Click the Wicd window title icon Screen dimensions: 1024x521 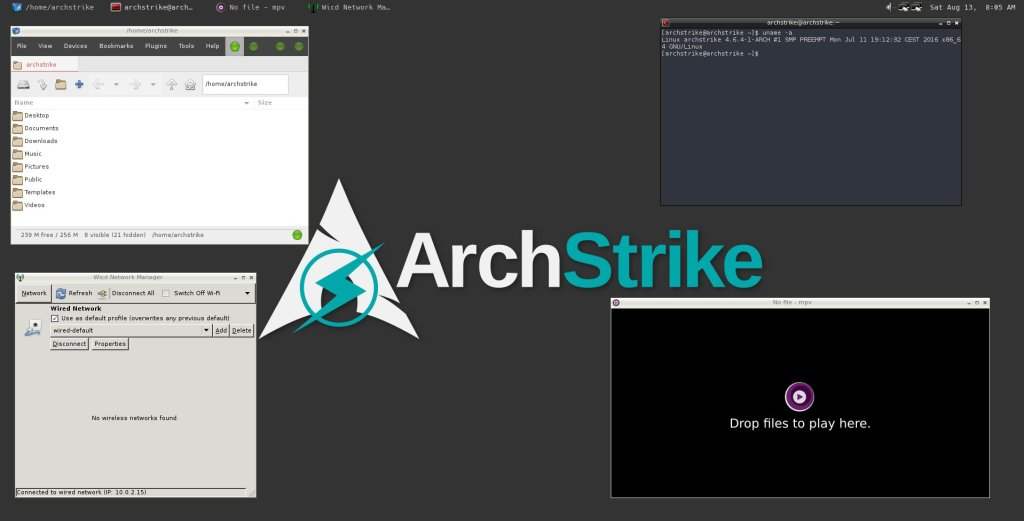pyautogui.click(x=20, y=277)
